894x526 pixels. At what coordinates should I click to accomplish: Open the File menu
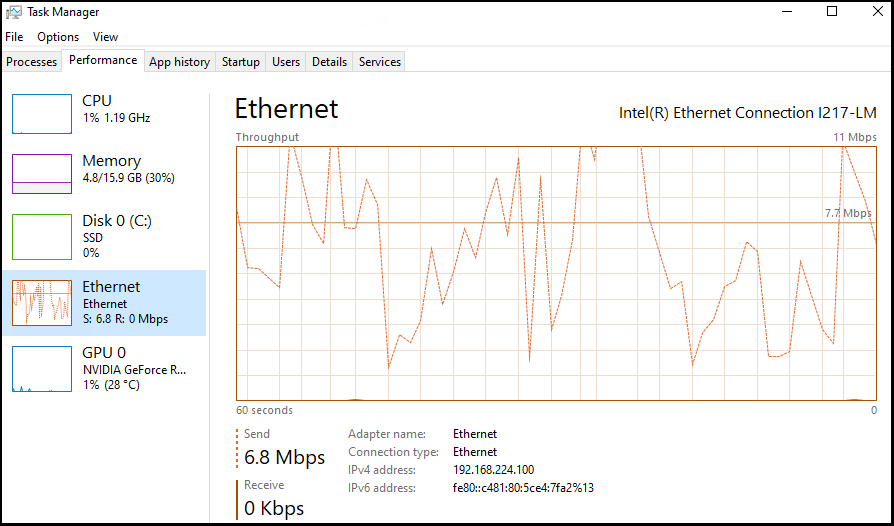point(14,37)
